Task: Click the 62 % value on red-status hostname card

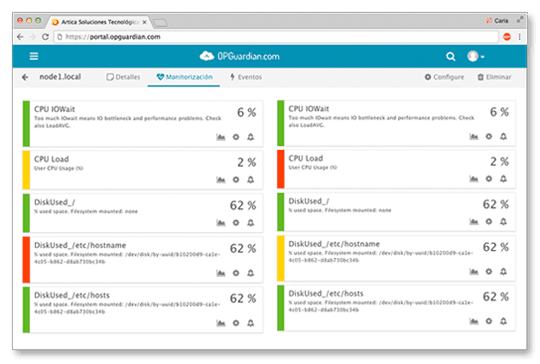Action: [243, 248]
